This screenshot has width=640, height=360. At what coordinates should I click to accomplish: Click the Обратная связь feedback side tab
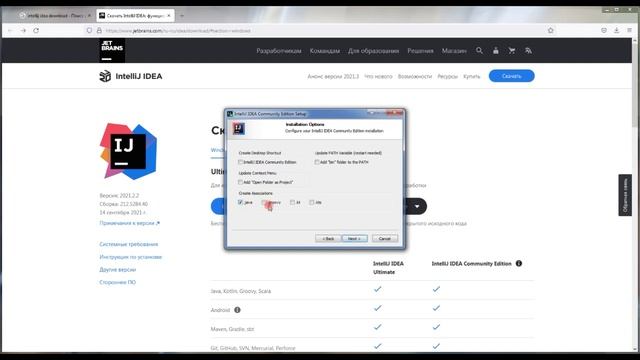[x=625, y=195]
